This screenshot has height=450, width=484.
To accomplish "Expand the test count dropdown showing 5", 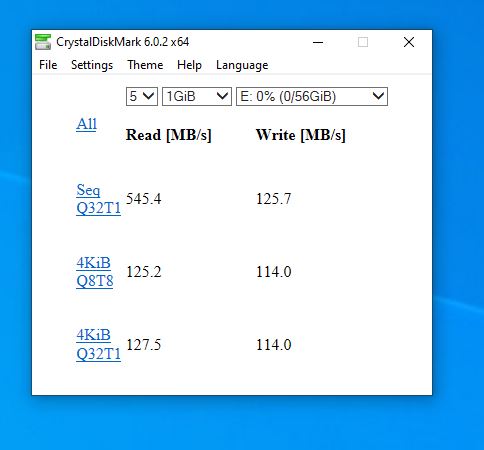I will click(142, 97).
